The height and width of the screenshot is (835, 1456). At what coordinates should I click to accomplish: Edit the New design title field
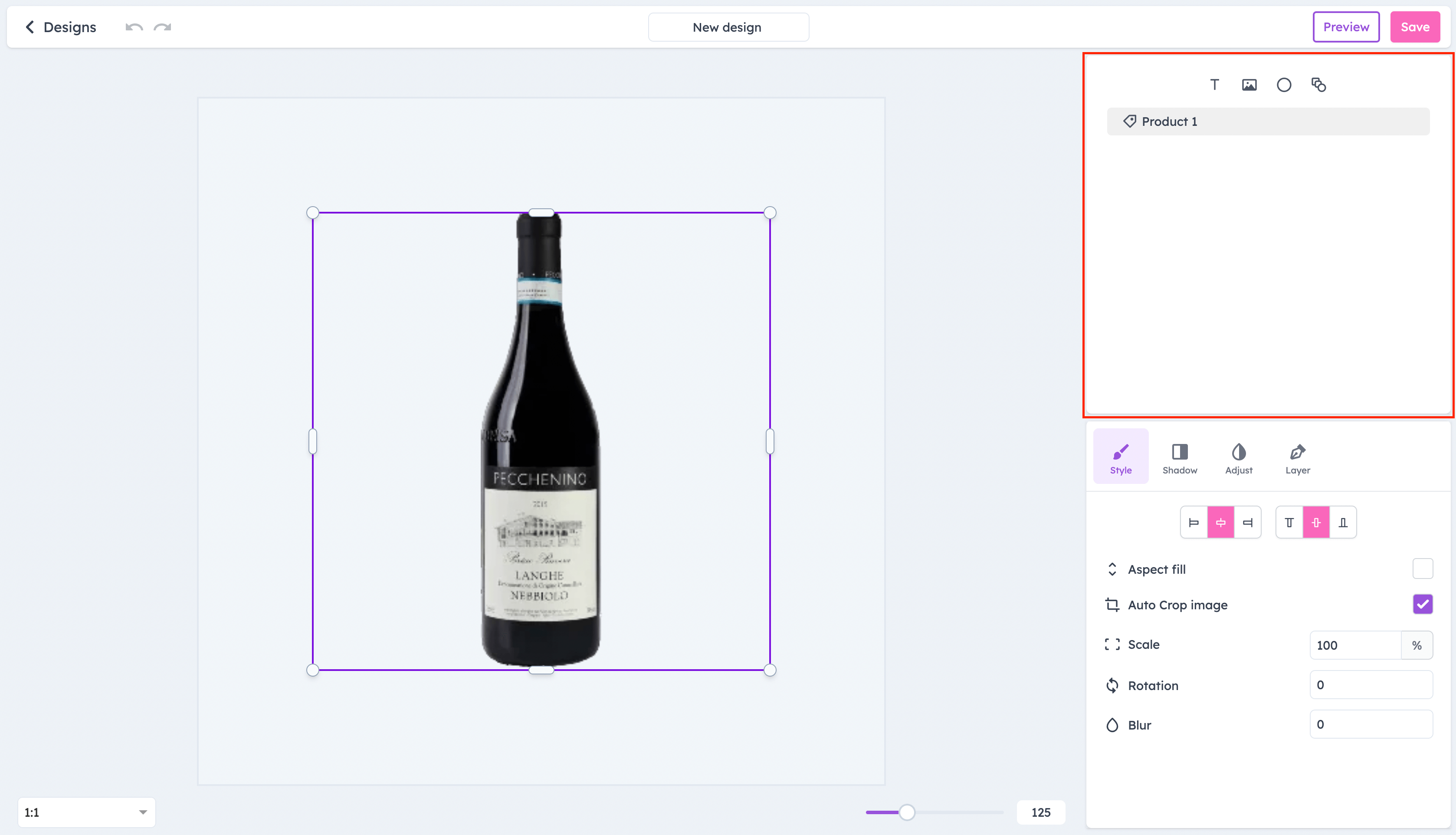coord(728,27)
